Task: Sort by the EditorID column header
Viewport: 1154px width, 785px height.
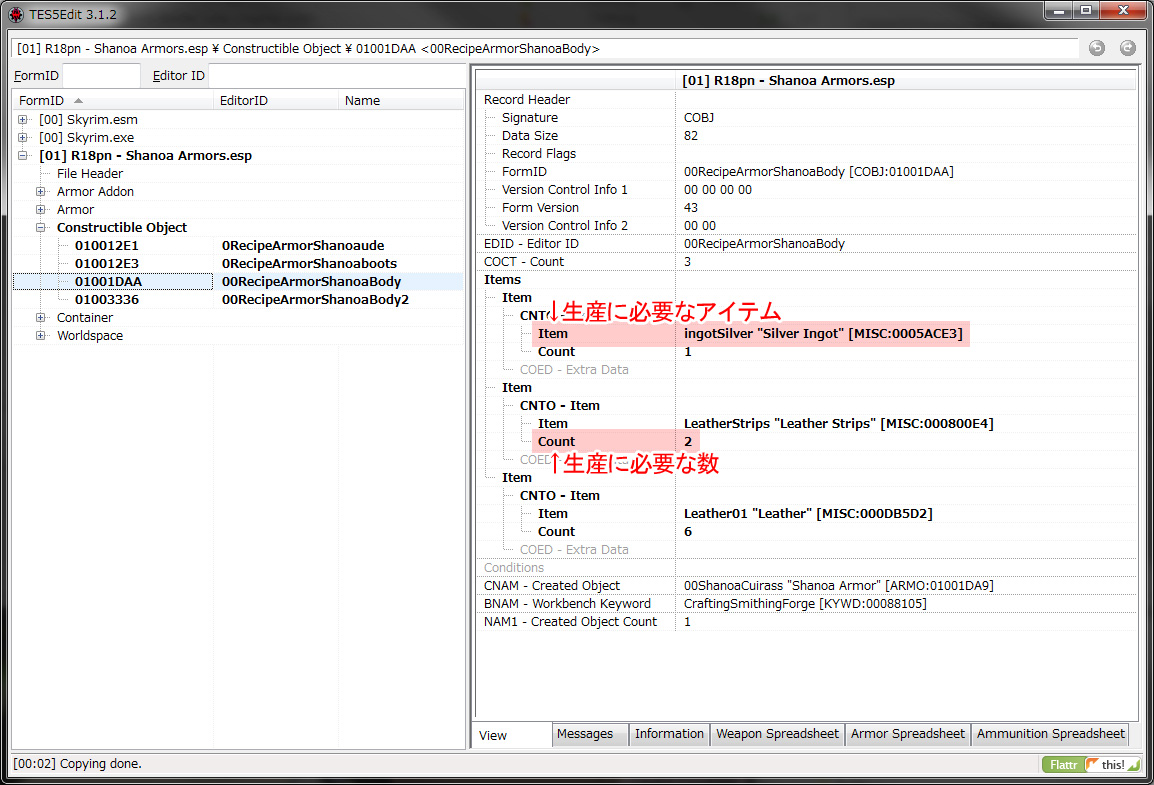Action: tap(276, 100)
